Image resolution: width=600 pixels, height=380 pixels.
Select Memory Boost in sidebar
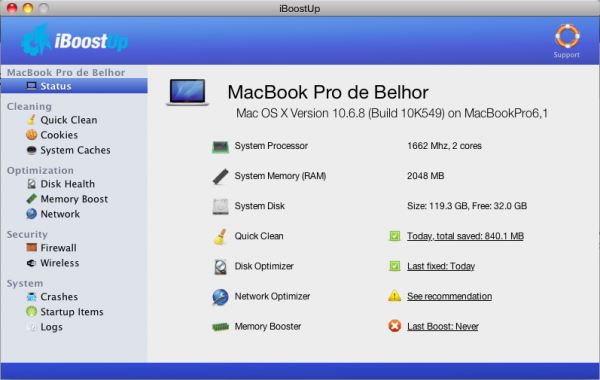click(x=74, y=199)
